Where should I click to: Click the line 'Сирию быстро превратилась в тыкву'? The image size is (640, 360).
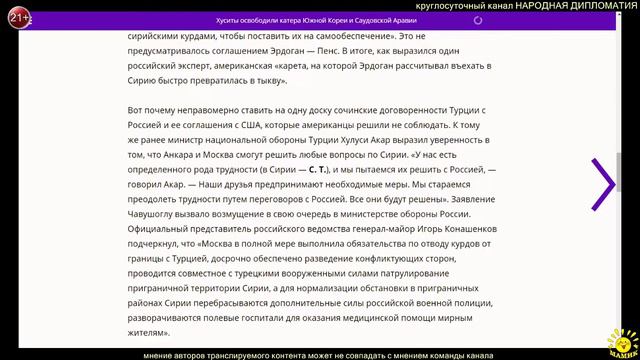click(207, 81)
